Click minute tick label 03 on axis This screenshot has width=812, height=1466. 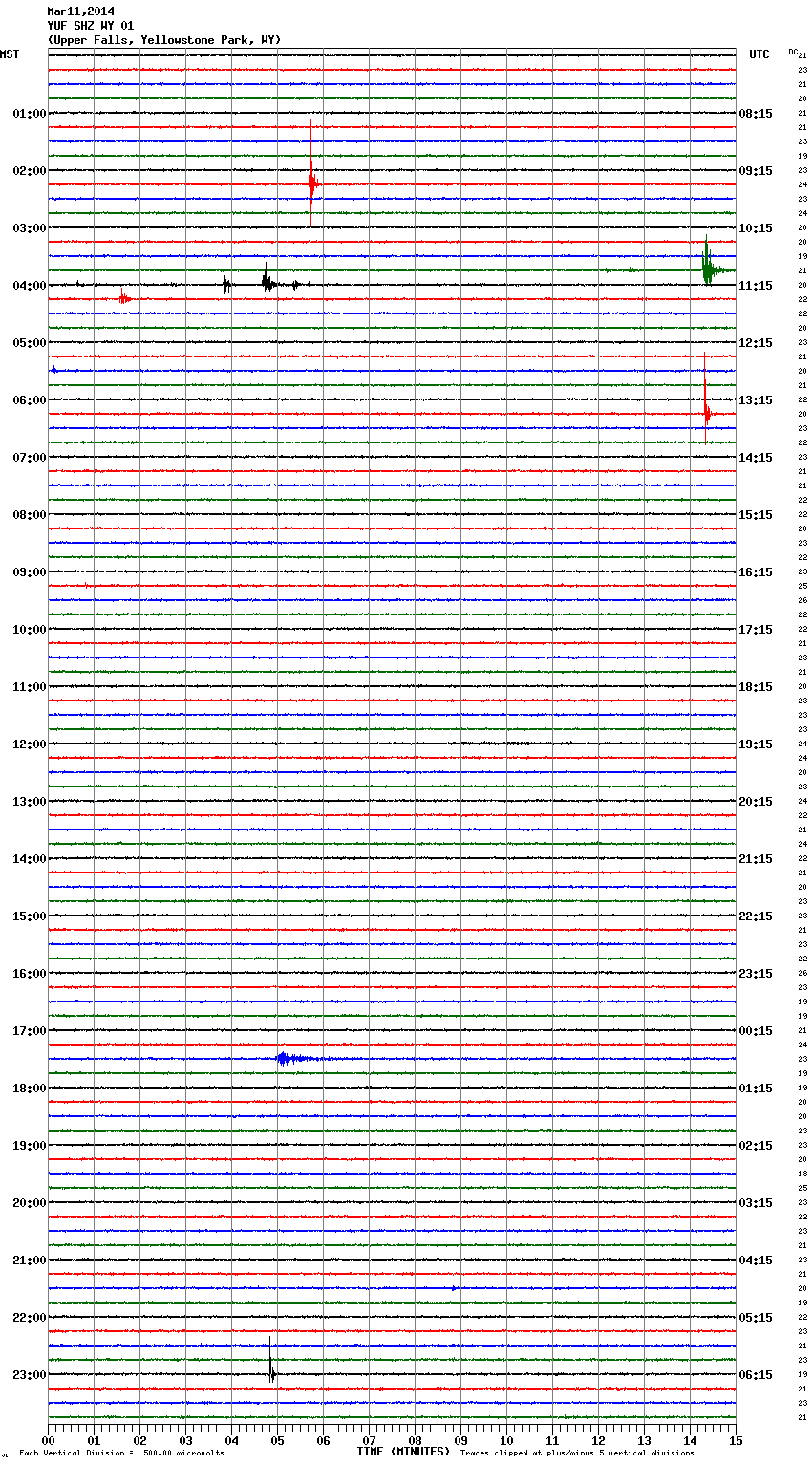[185, 1441]
